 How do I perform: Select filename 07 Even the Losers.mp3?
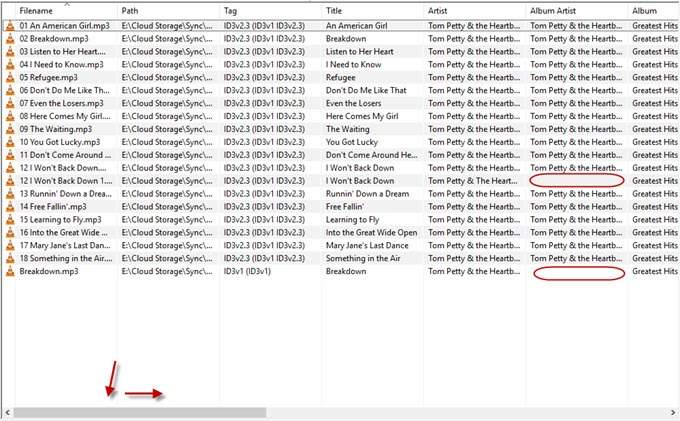pos(62,104)
